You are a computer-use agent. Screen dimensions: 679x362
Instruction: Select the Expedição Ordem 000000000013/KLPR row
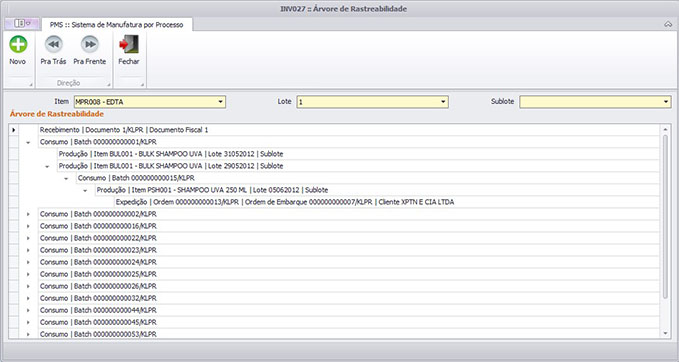(x=387, y=202)
